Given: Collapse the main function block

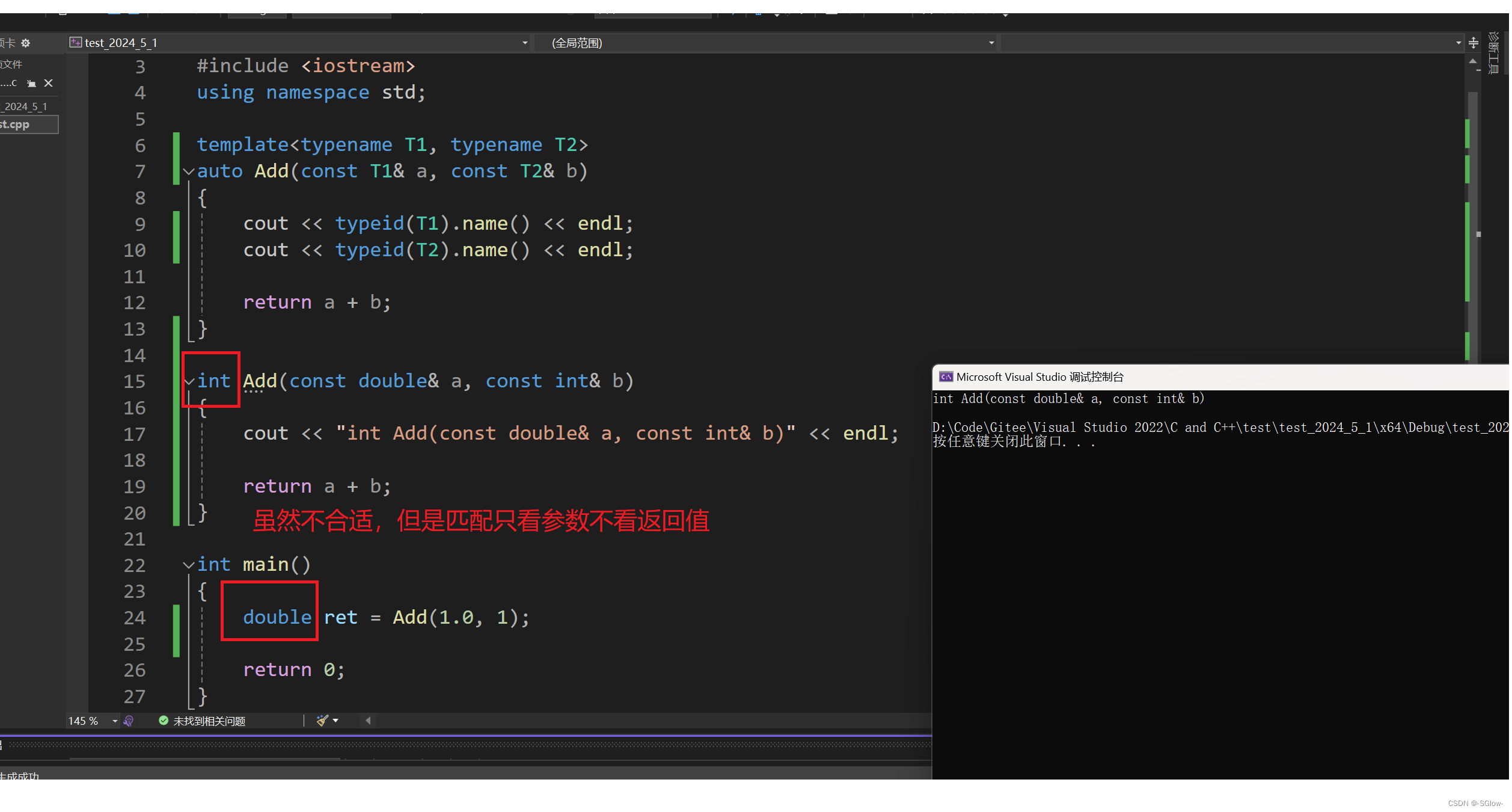Looking at the screenshot, I should click(x=189, y=565).
